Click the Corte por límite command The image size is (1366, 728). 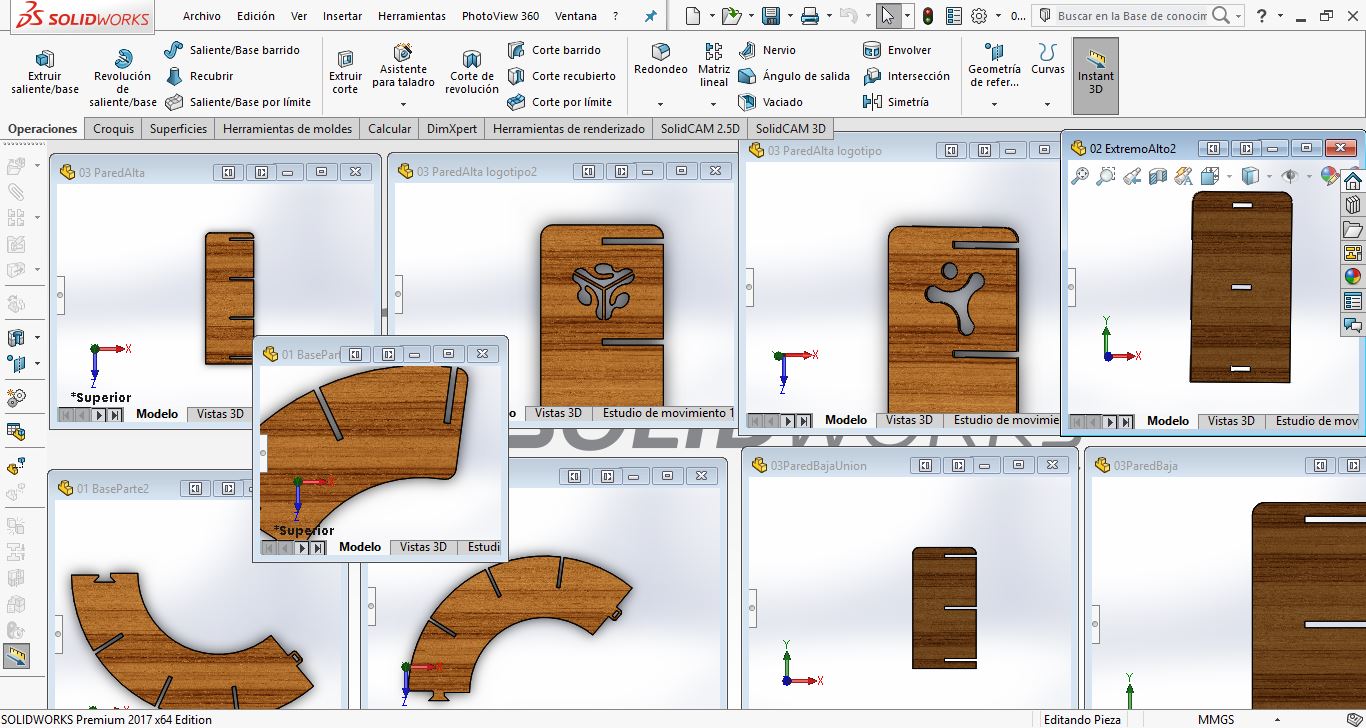coord(559,102)
